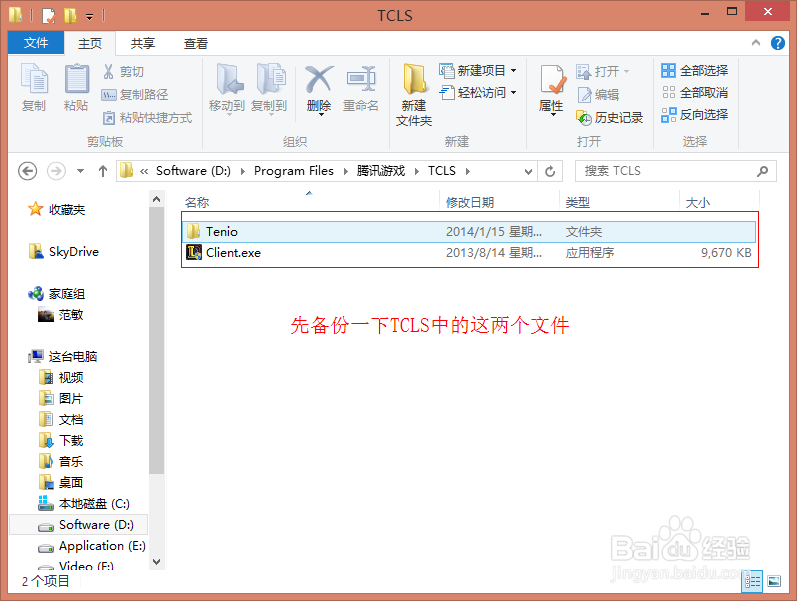Click the quick access Properties icon in the title bar
797x601 pixels.
48,16
